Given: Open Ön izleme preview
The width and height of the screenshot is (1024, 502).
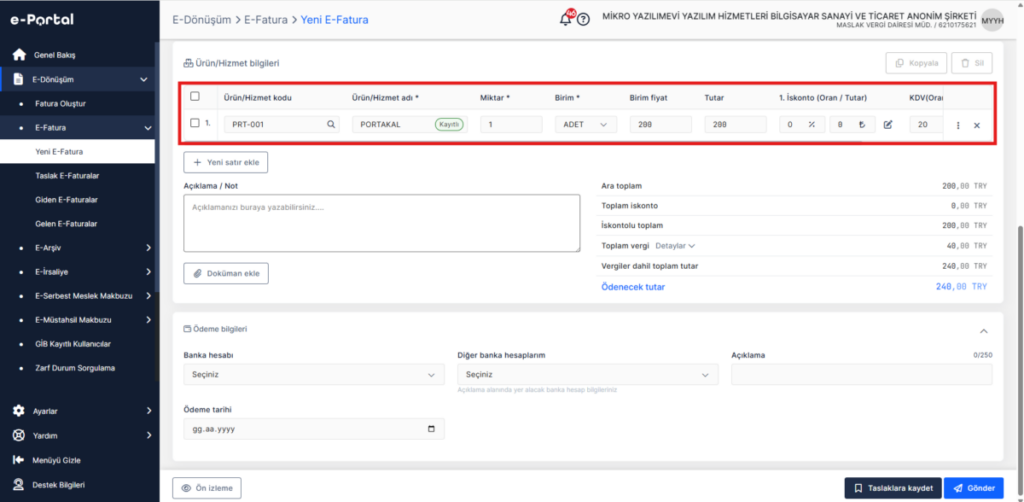Looking at the screenshot, I should pos(207,488).
